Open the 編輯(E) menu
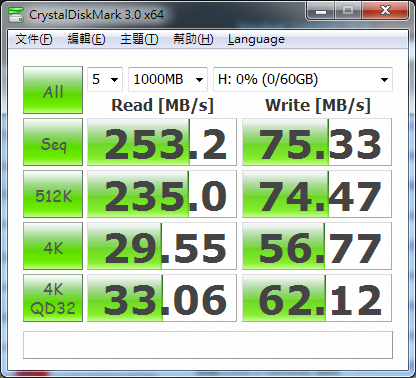Screen dimensions: 416x378 [86, 39]
